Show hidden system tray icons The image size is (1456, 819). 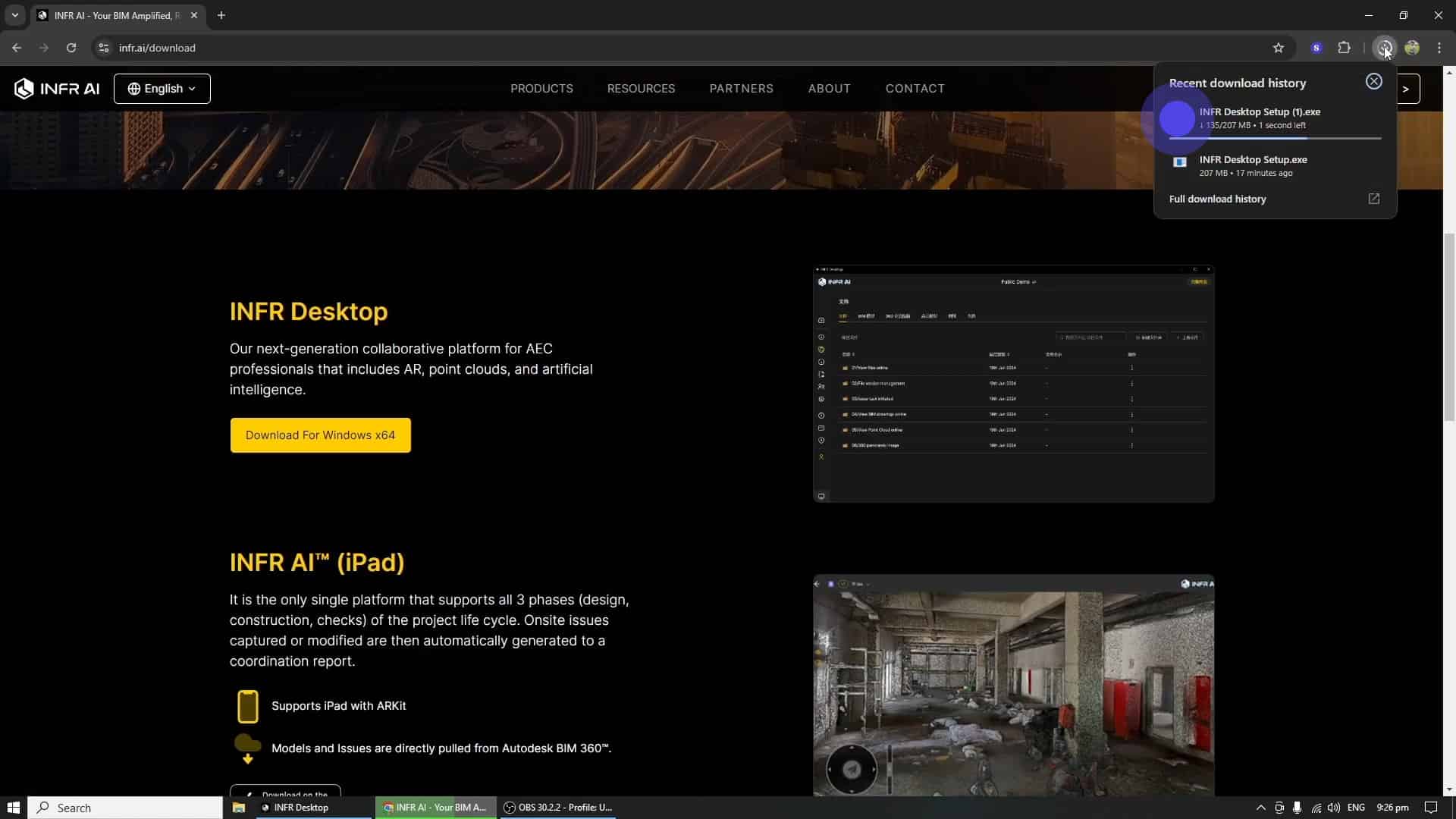click(x=1260, y=808)
